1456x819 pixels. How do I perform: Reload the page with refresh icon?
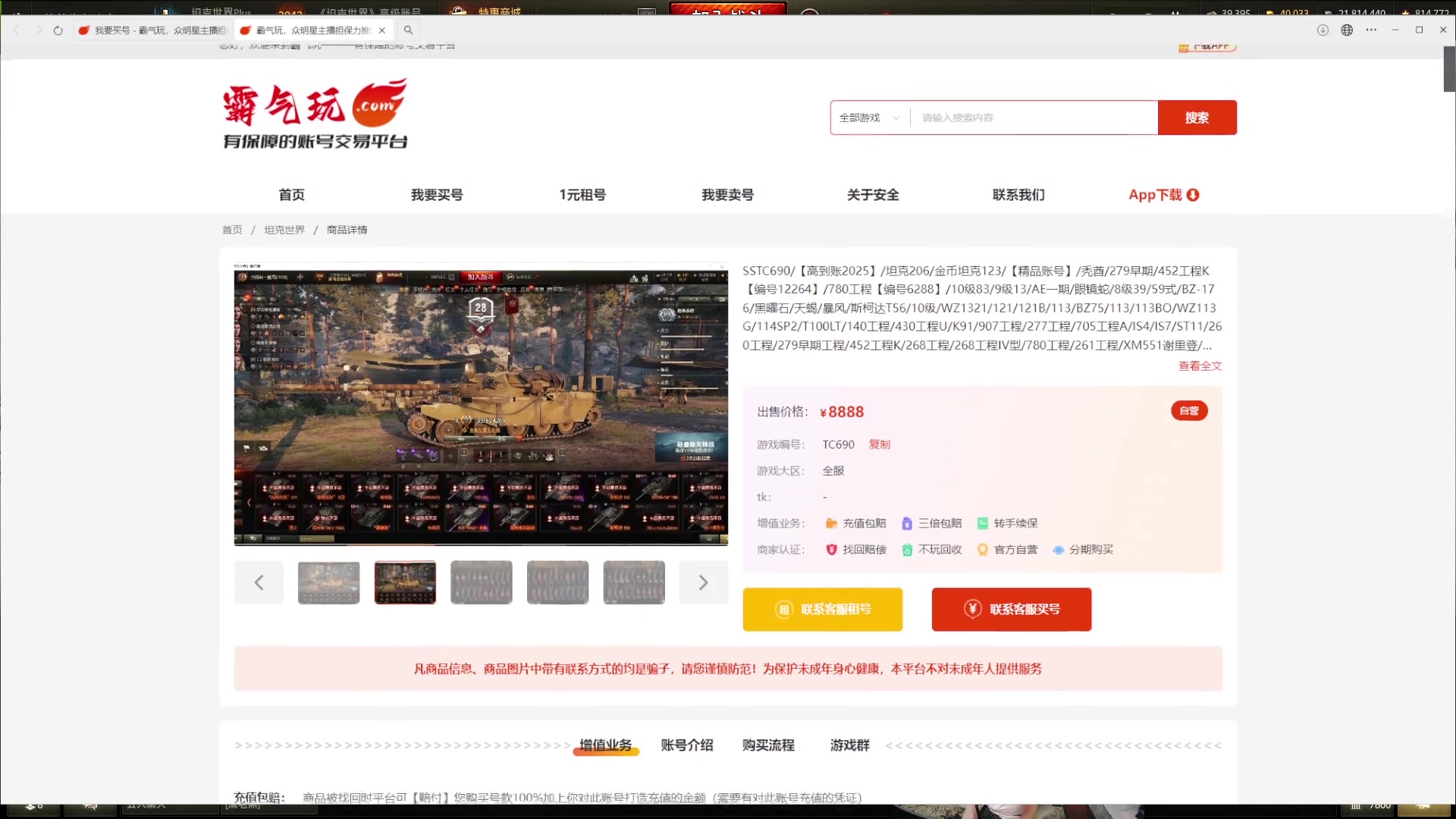coord(58,30)
